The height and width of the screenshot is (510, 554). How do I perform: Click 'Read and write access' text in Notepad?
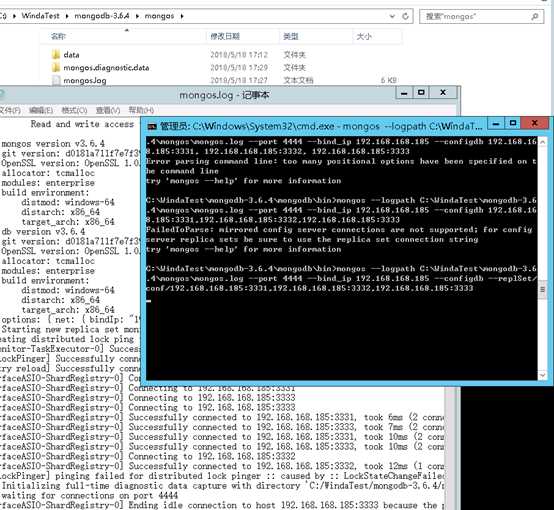click(x=82, y=124)
